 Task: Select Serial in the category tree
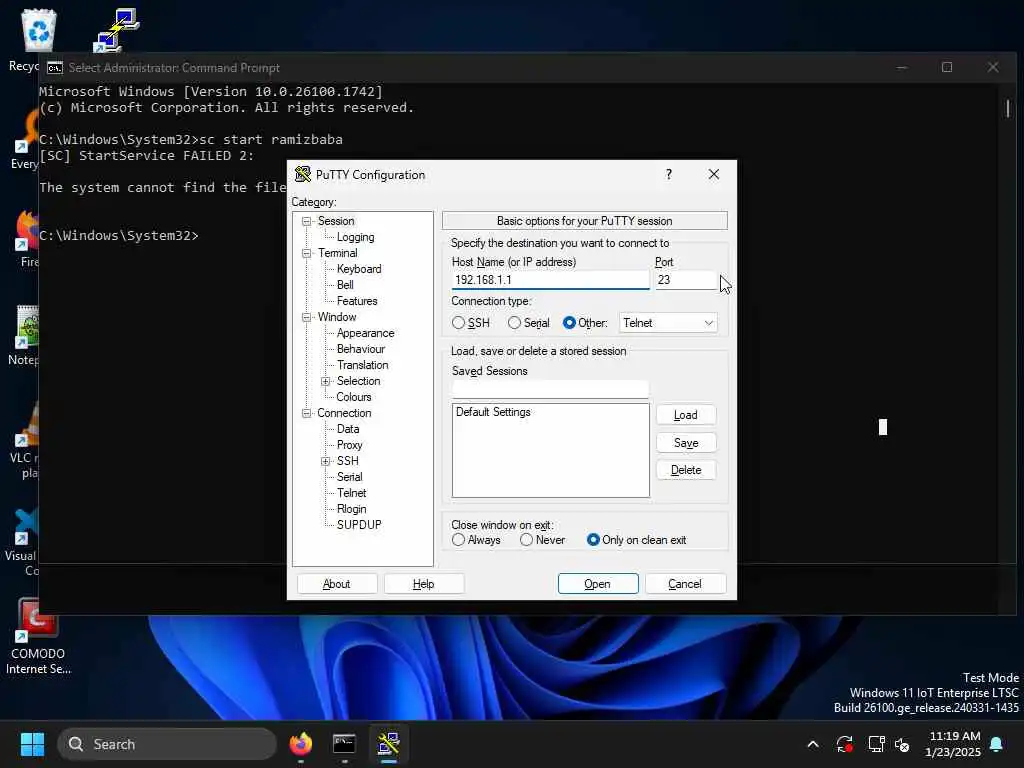tap(349, 477)
